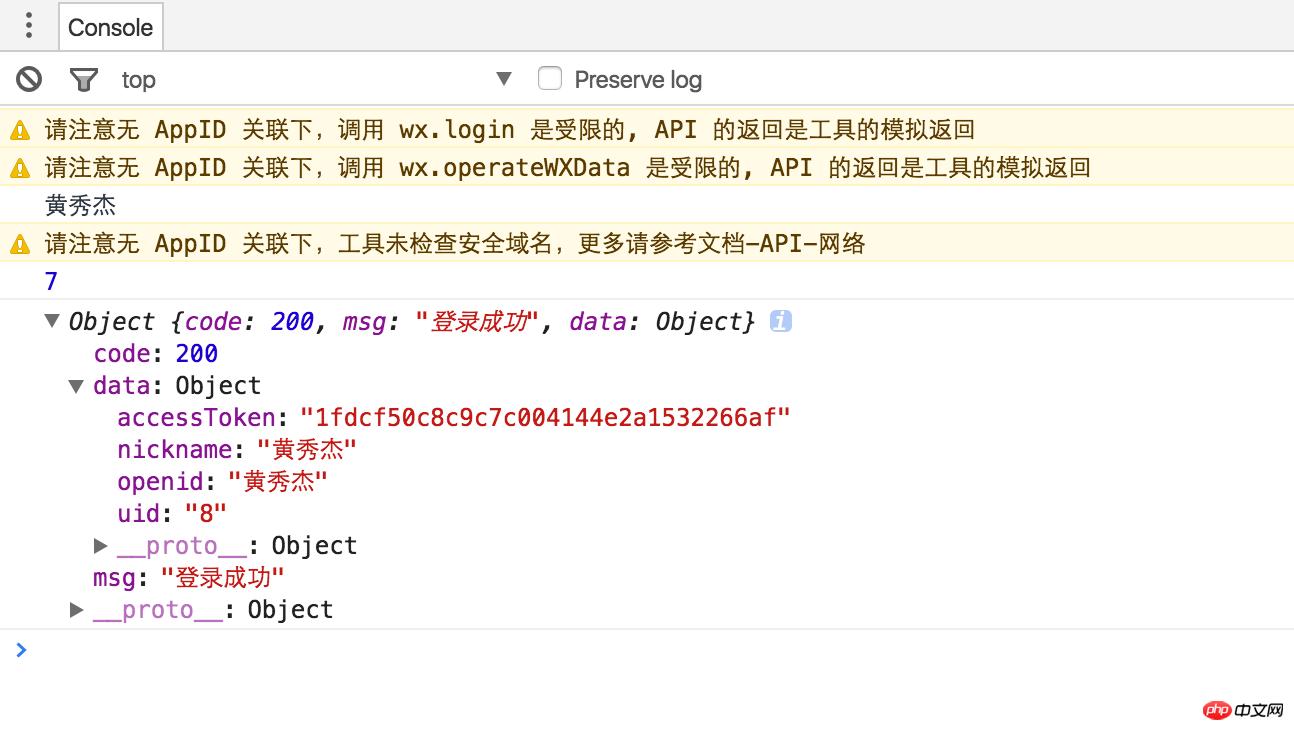The height and width of the screenshot is (730, 1294).
Task: Expand the outer __proto__ Object
Action: [76, 609]
